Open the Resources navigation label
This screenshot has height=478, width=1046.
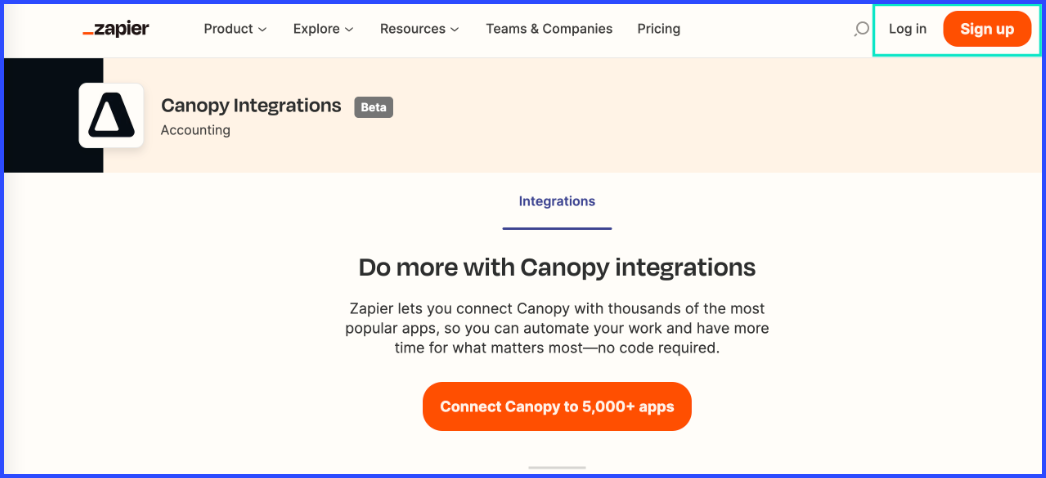pos(413,29)
